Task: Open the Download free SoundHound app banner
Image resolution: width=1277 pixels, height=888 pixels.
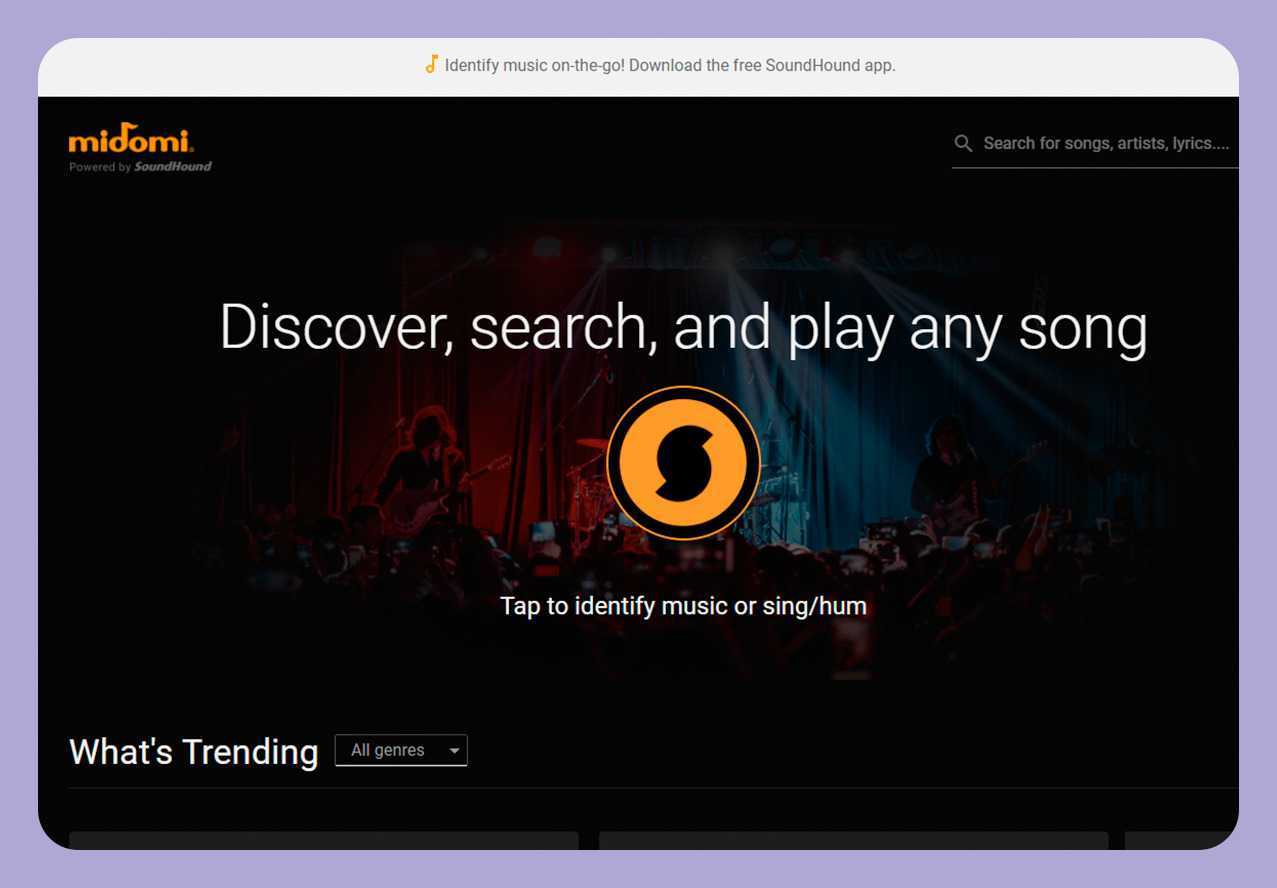Action: tap(670, 66)
